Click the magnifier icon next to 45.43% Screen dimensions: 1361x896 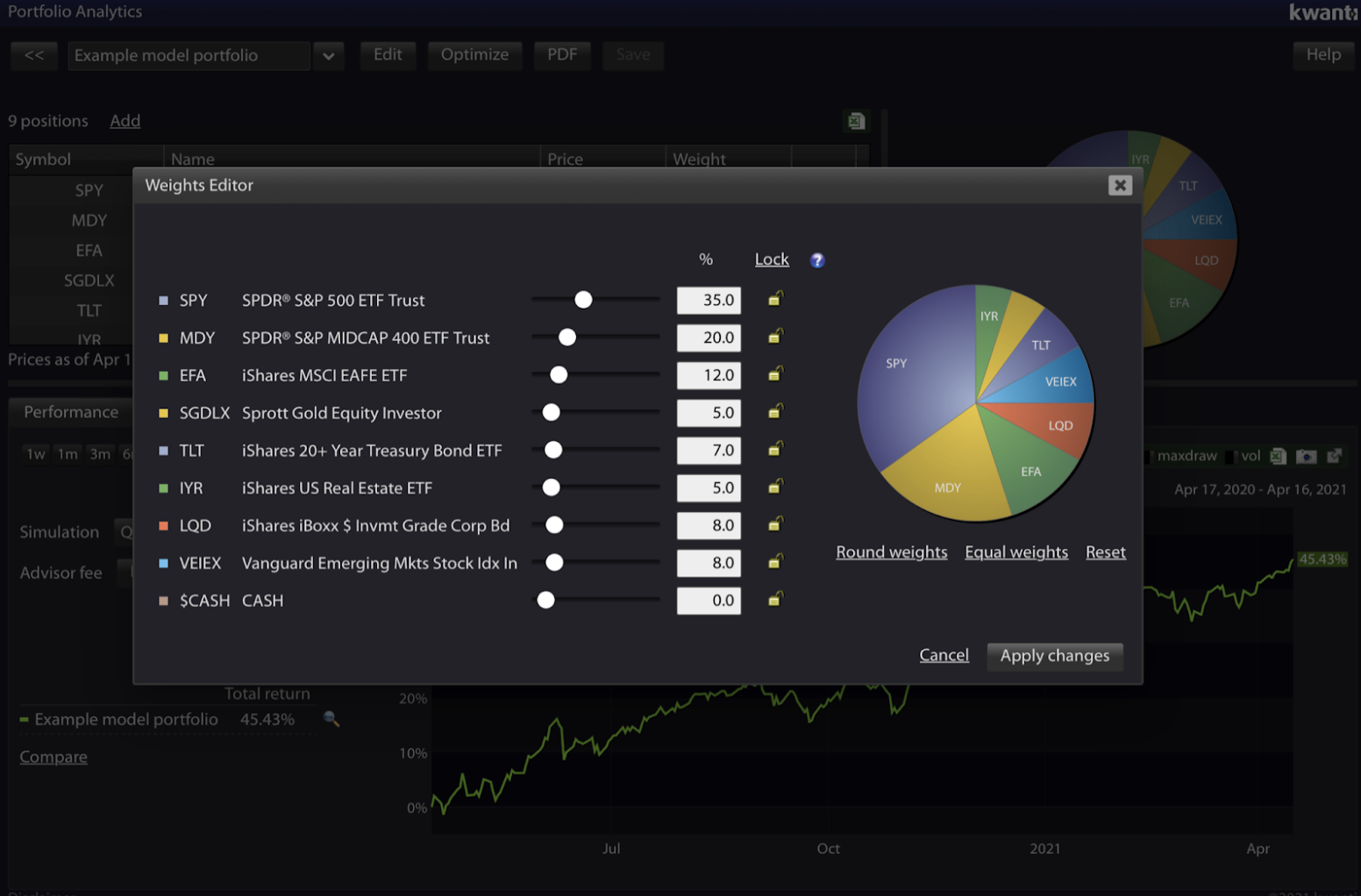(331, 719)
